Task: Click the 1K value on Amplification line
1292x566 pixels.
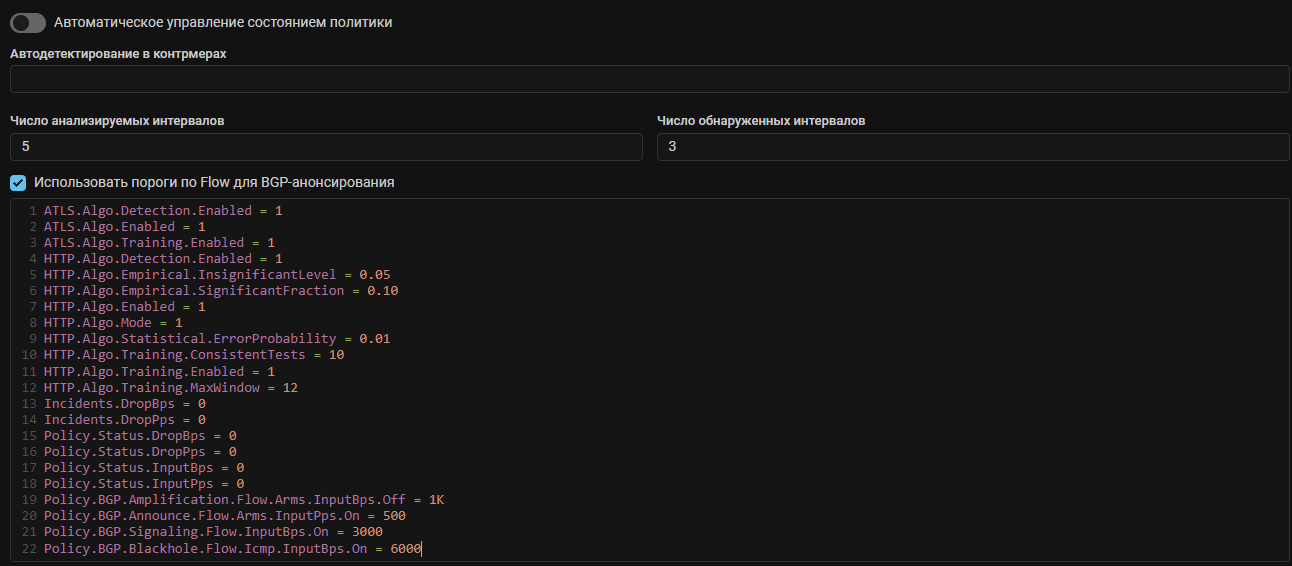Action: [436, 500]
